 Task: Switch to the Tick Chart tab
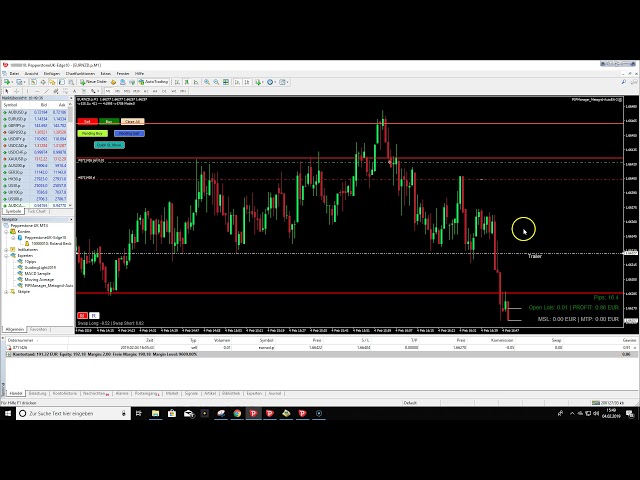coord(36,211)
